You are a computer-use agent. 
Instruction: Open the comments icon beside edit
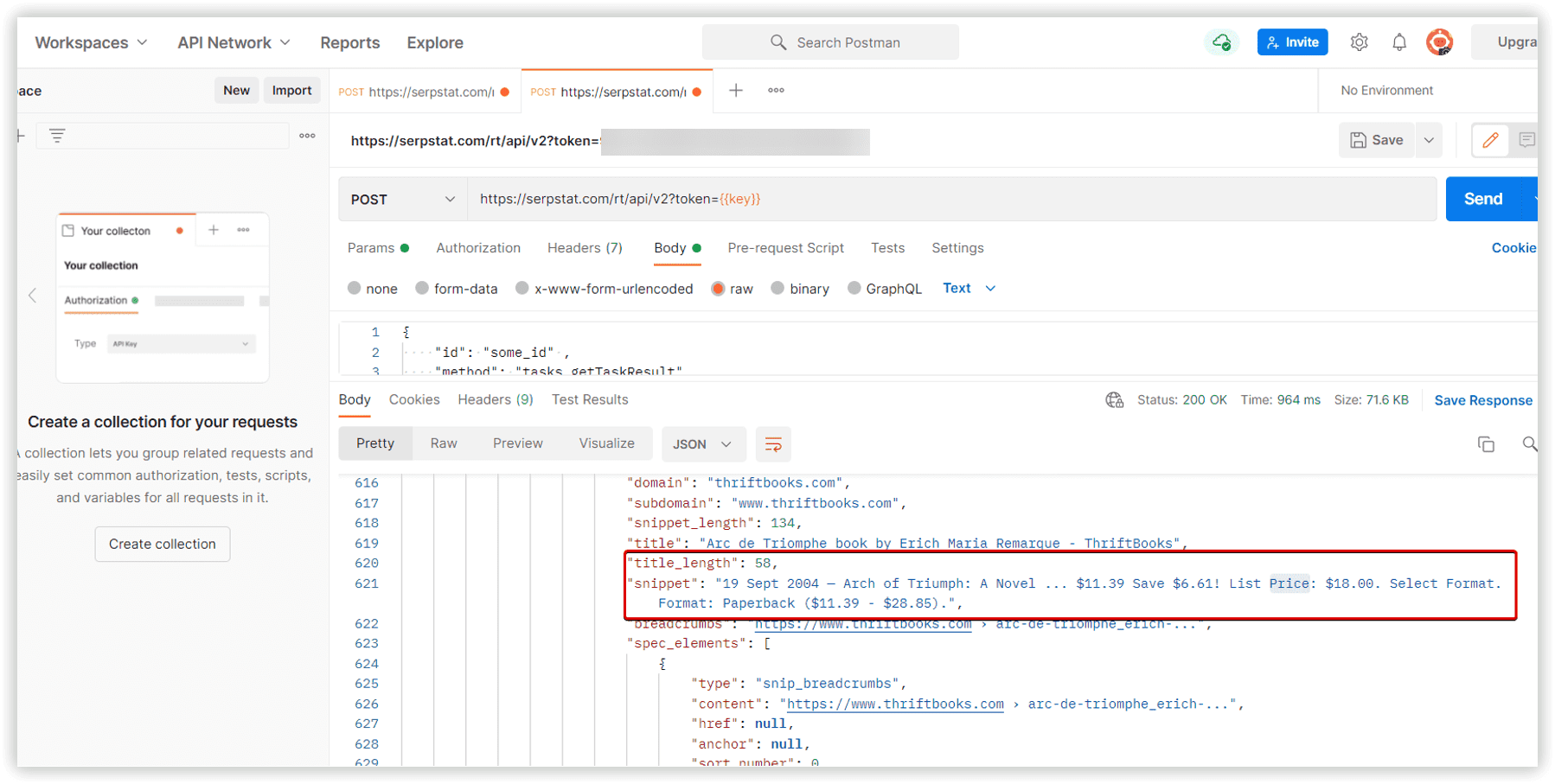point(1526,140)
